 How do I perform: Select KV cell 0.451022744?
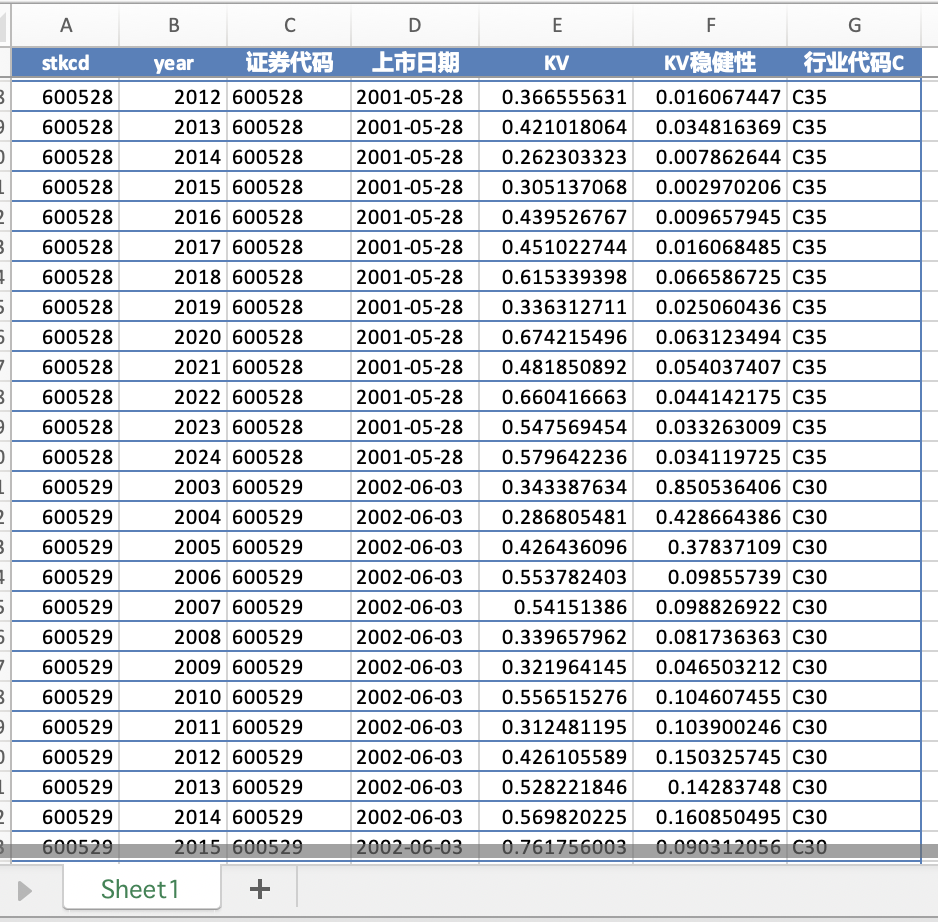click(x=556, y=247)
